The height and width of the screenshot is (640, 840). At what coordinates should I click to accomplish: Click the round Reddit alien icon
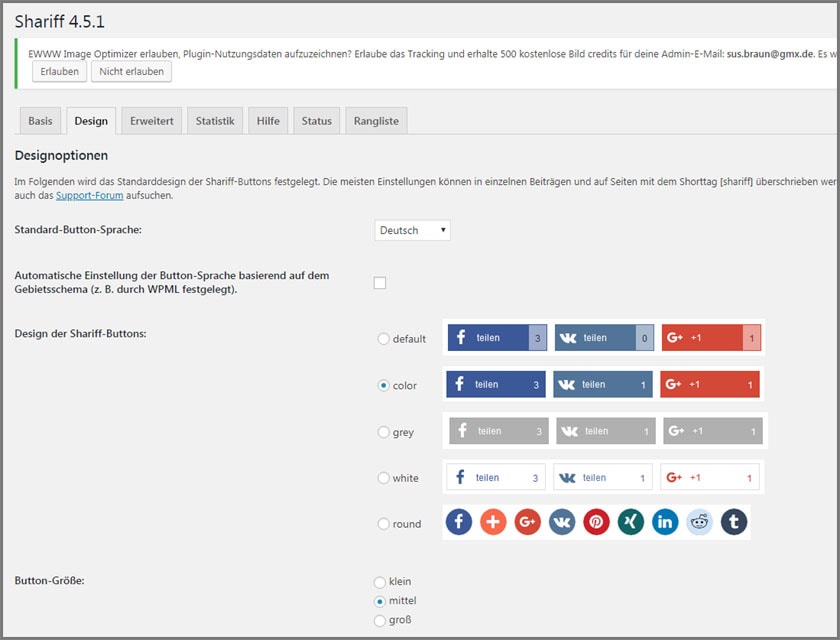click(699, 522)
